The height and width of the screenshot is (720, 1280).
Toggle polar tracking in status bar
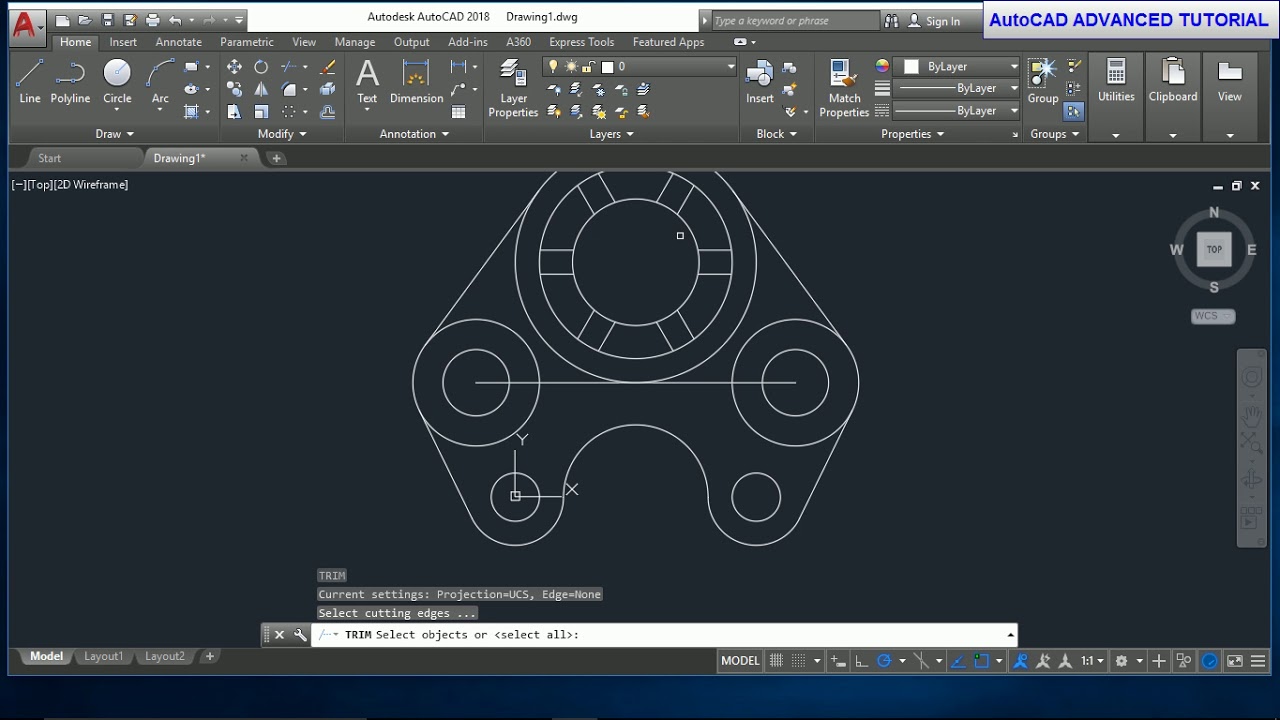point(884,661)
